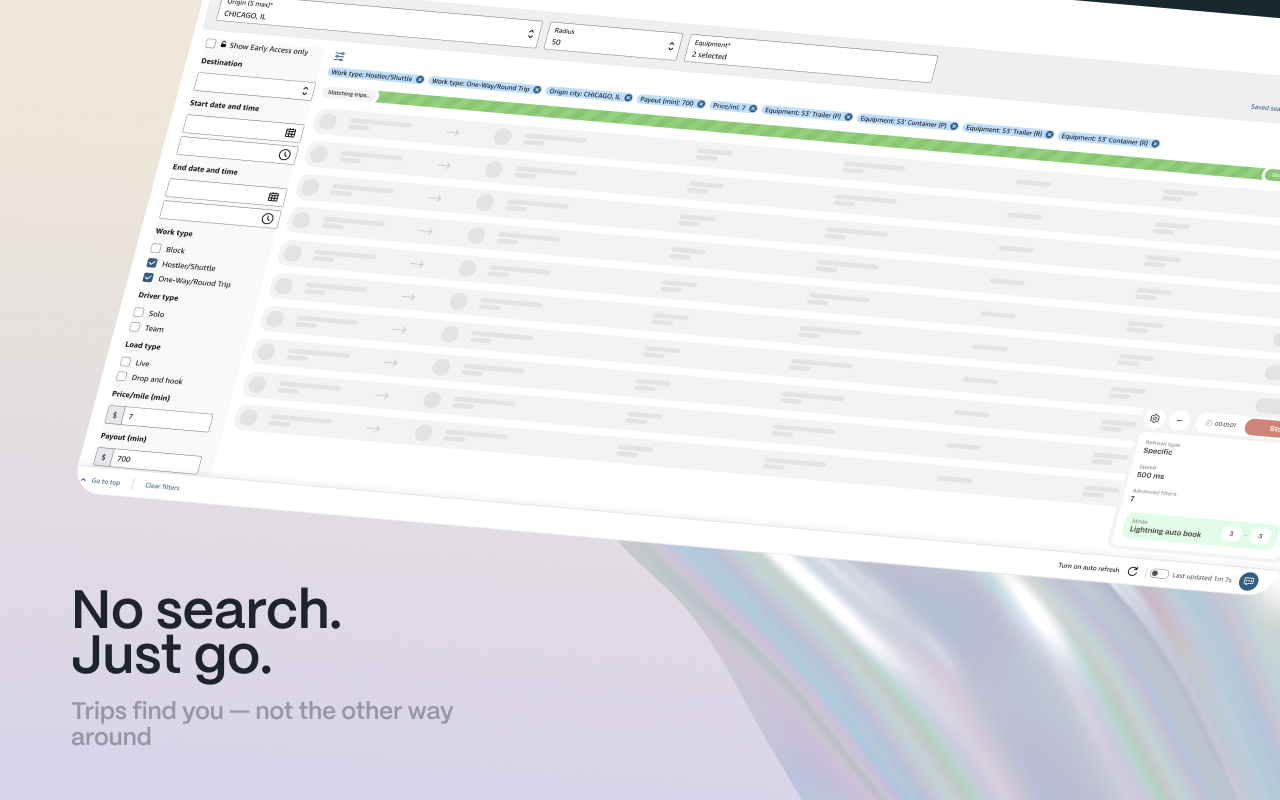Screen dimensions: 1280x800
Task: Open the Radius 50 dropdown
Action: pos(613,40)
